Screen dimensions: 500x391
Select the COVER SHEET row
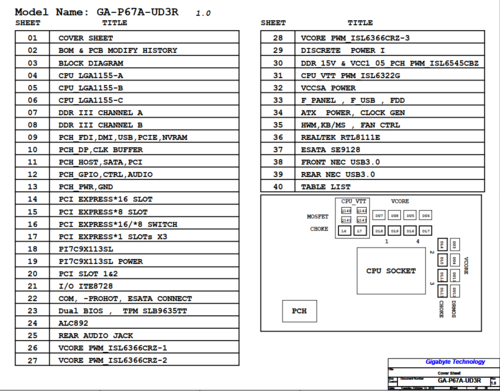(127, 38)
